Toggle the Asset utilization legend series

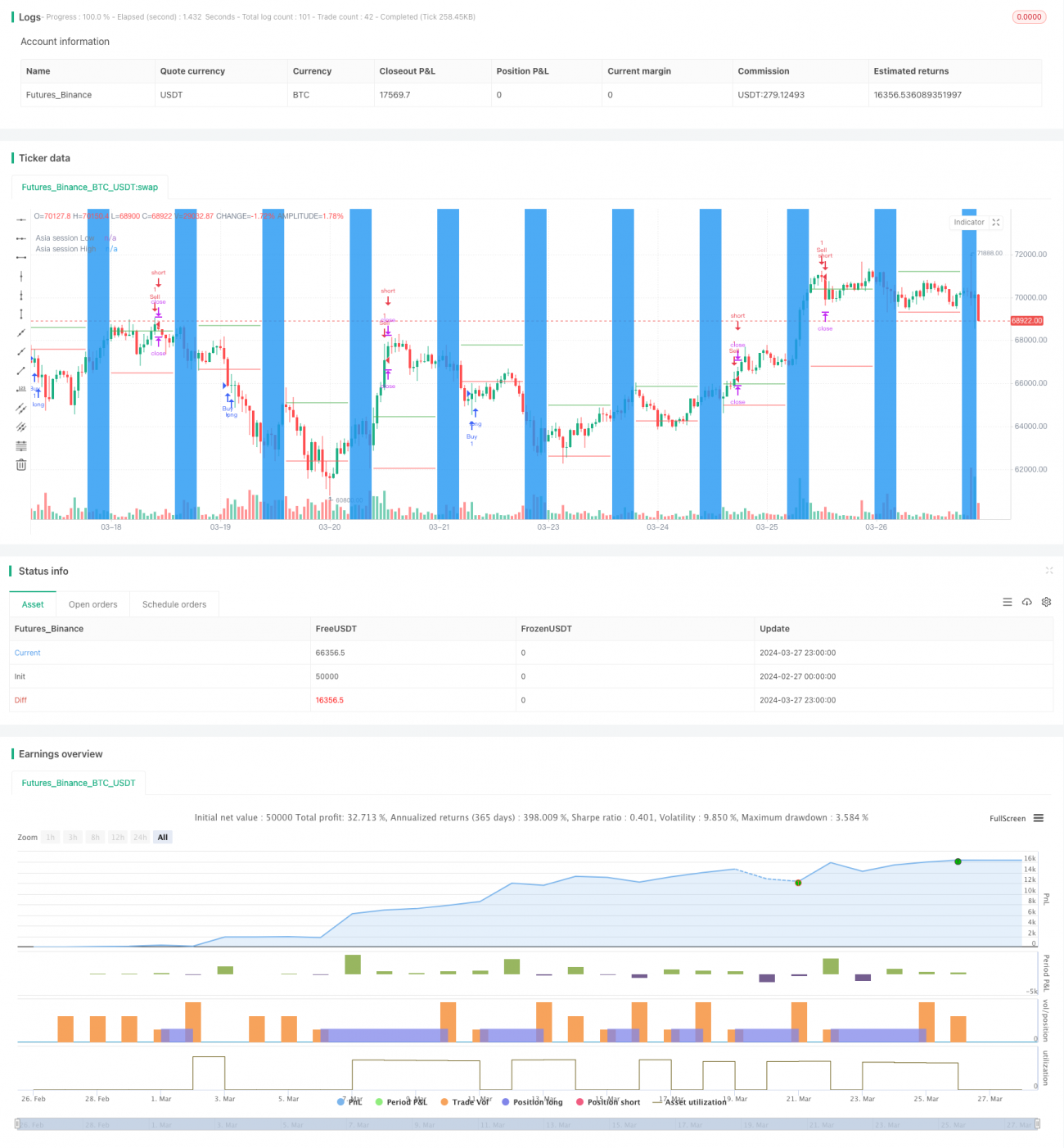(689, 1102)
